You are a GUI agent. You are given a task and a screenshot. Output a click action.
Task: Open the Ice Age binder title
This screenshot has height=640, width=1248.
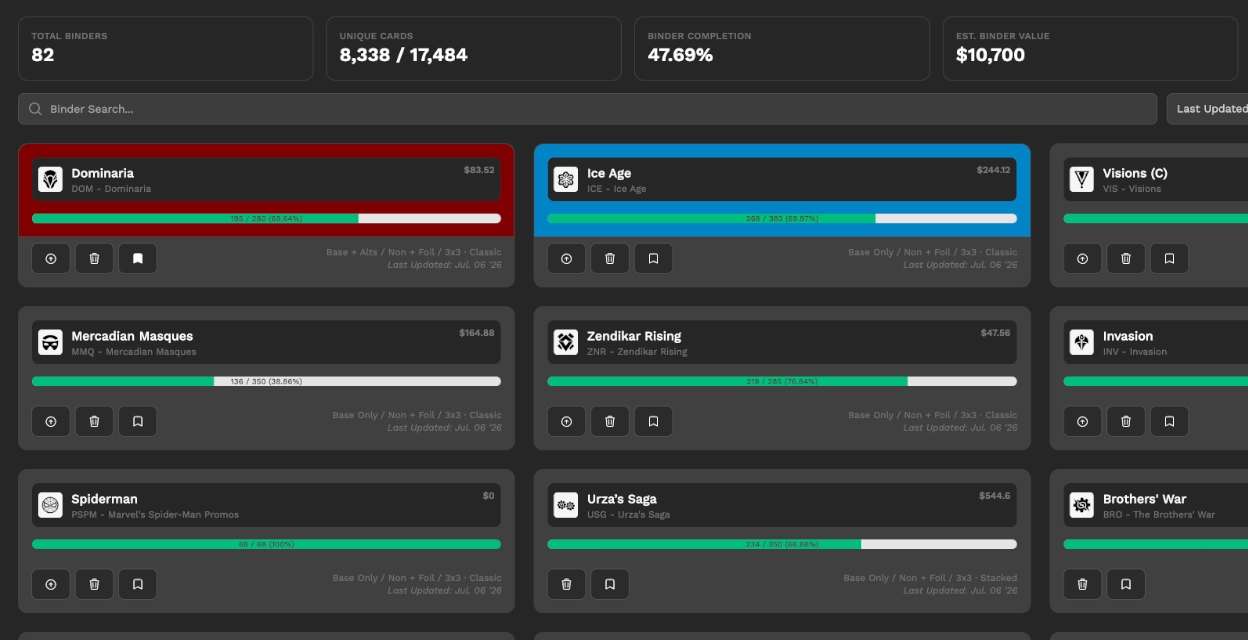coord(609,173)
